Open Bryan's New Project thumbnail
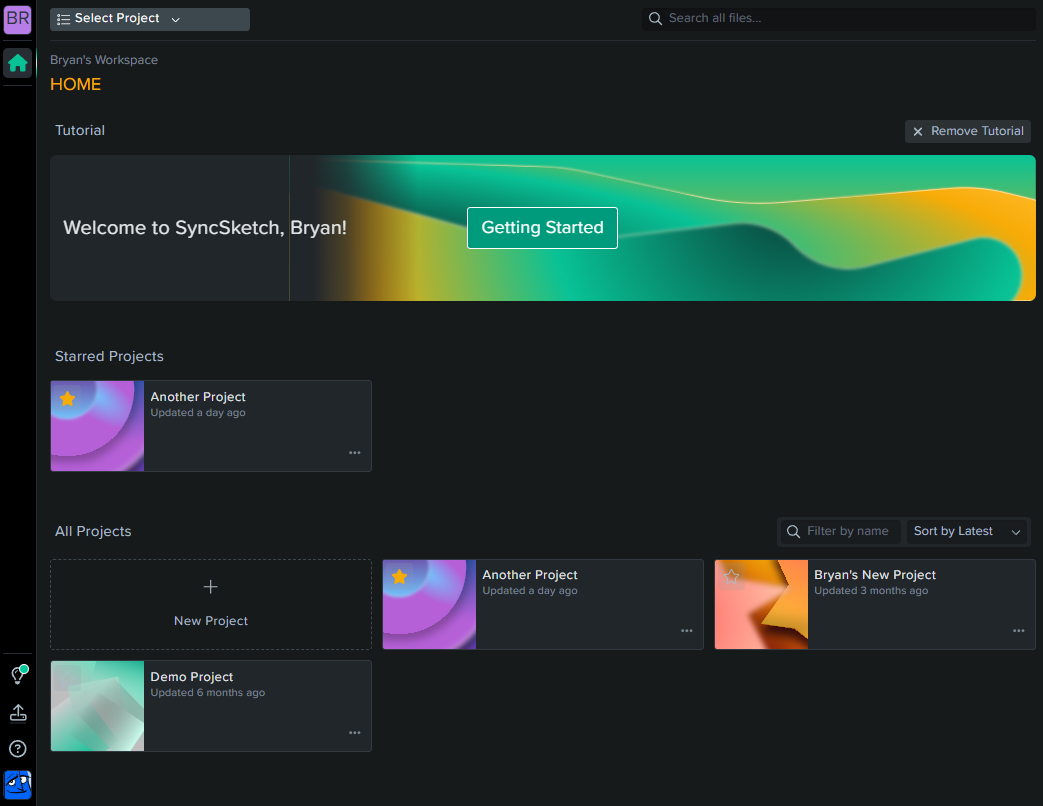The width and height of the screenshot is (1043, 806). click(x=762, y=604)
